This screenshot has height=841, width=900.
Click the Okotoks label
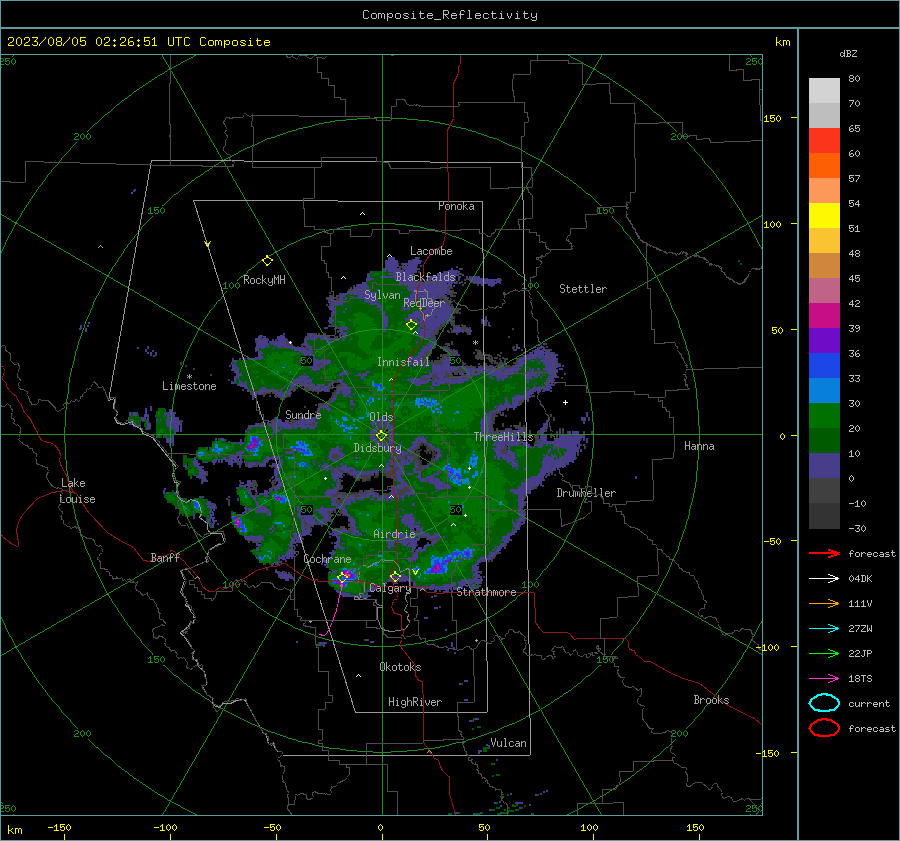400,667
